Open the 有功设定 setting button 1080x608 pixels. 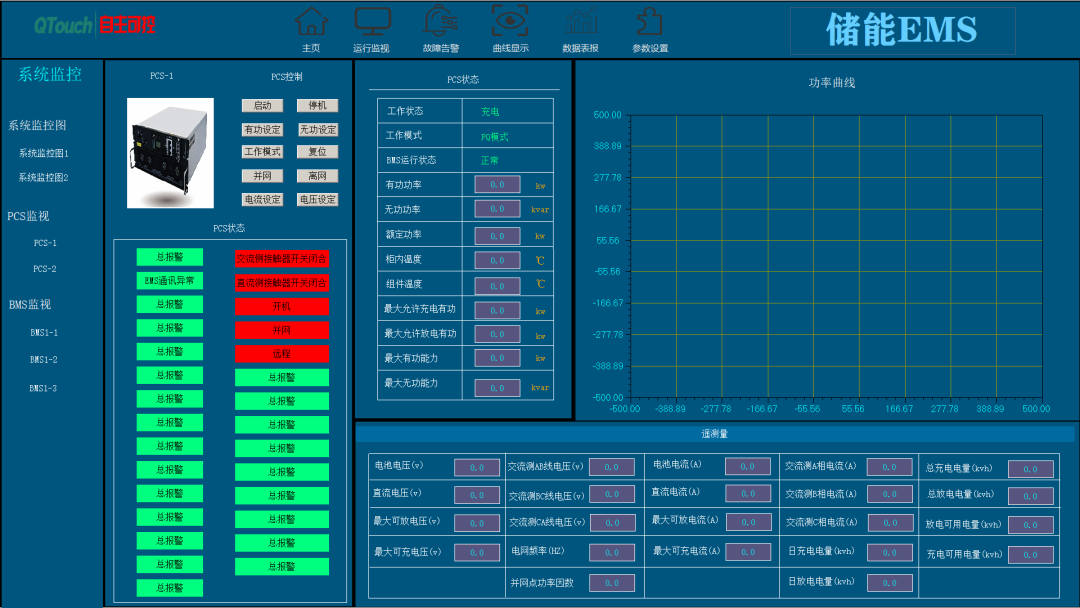(x=262, y=129)
